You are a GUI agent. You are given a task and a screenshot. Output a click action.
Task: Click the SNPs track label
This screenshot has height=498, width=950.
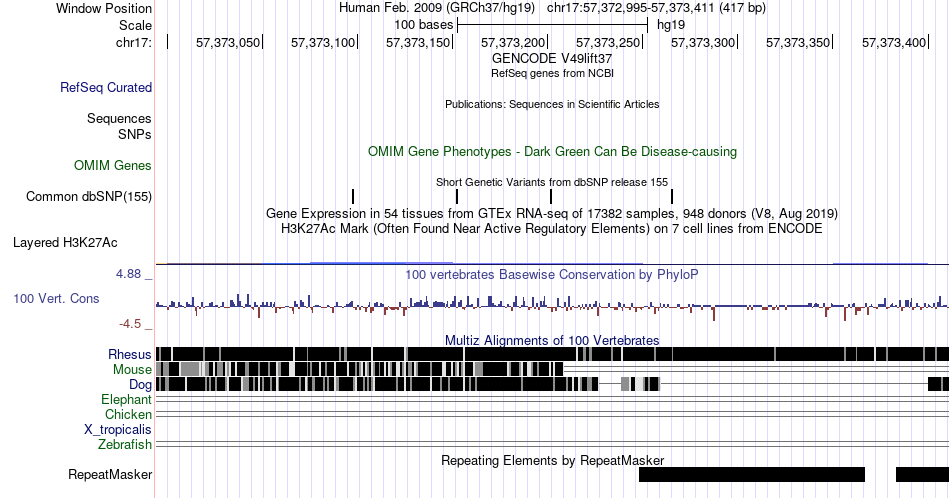[135, 134]
